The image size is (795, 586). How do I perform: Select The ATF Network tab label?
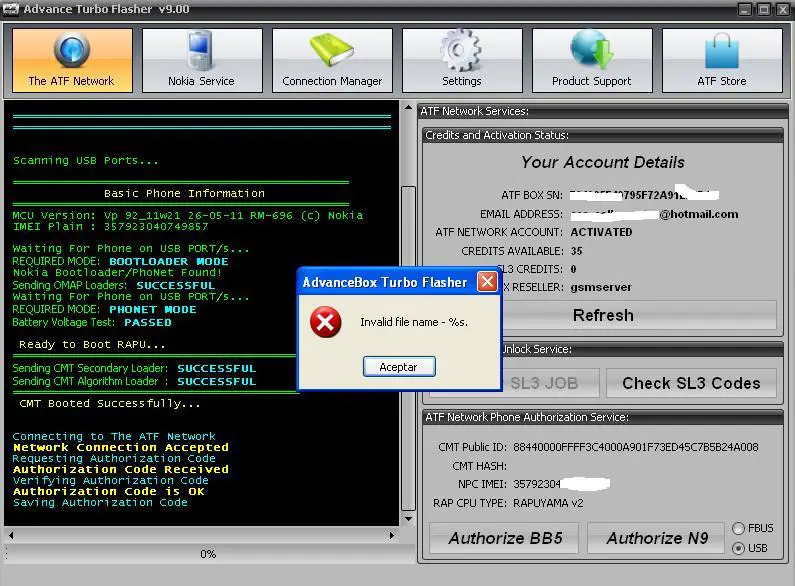[71, 81]
